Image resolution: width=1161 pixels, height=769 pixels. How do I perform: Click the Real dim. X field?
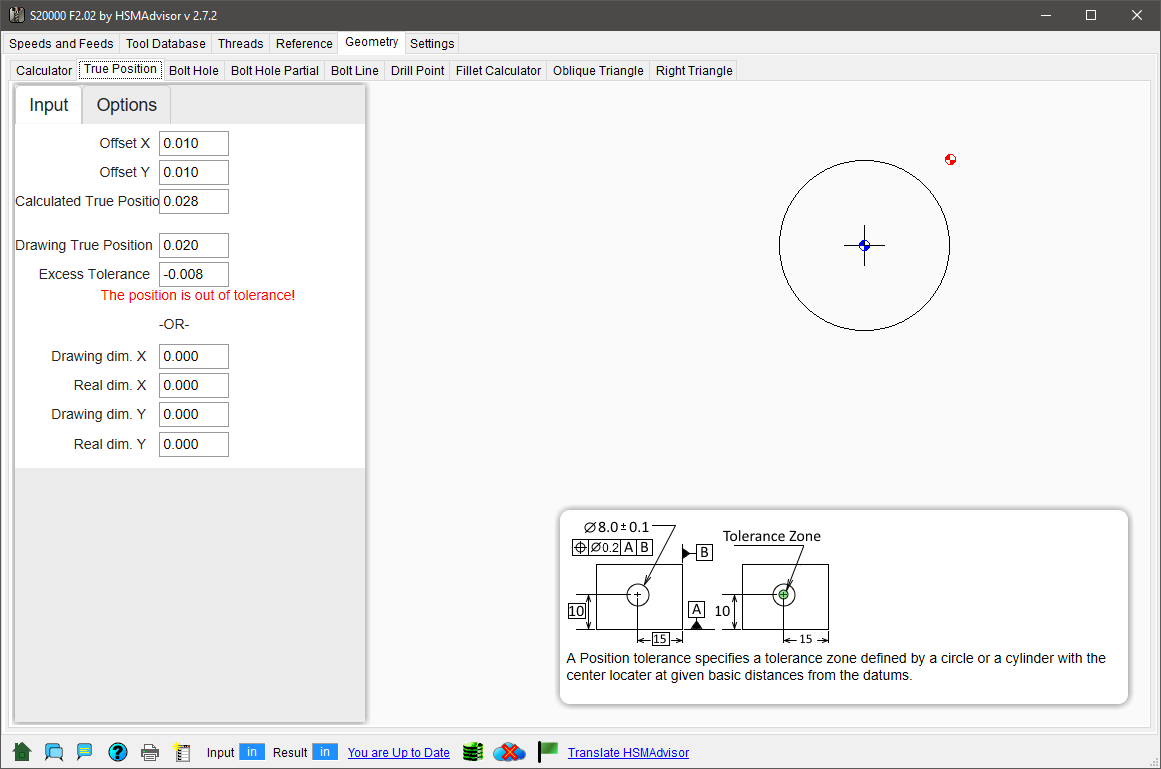pyautogui.click(x=194, y=386)
